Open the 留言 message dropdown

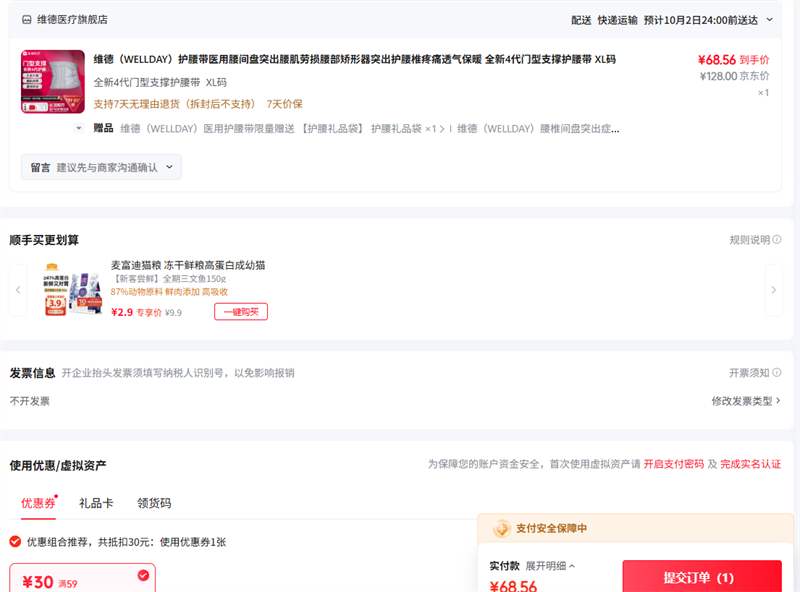point(101,168)
